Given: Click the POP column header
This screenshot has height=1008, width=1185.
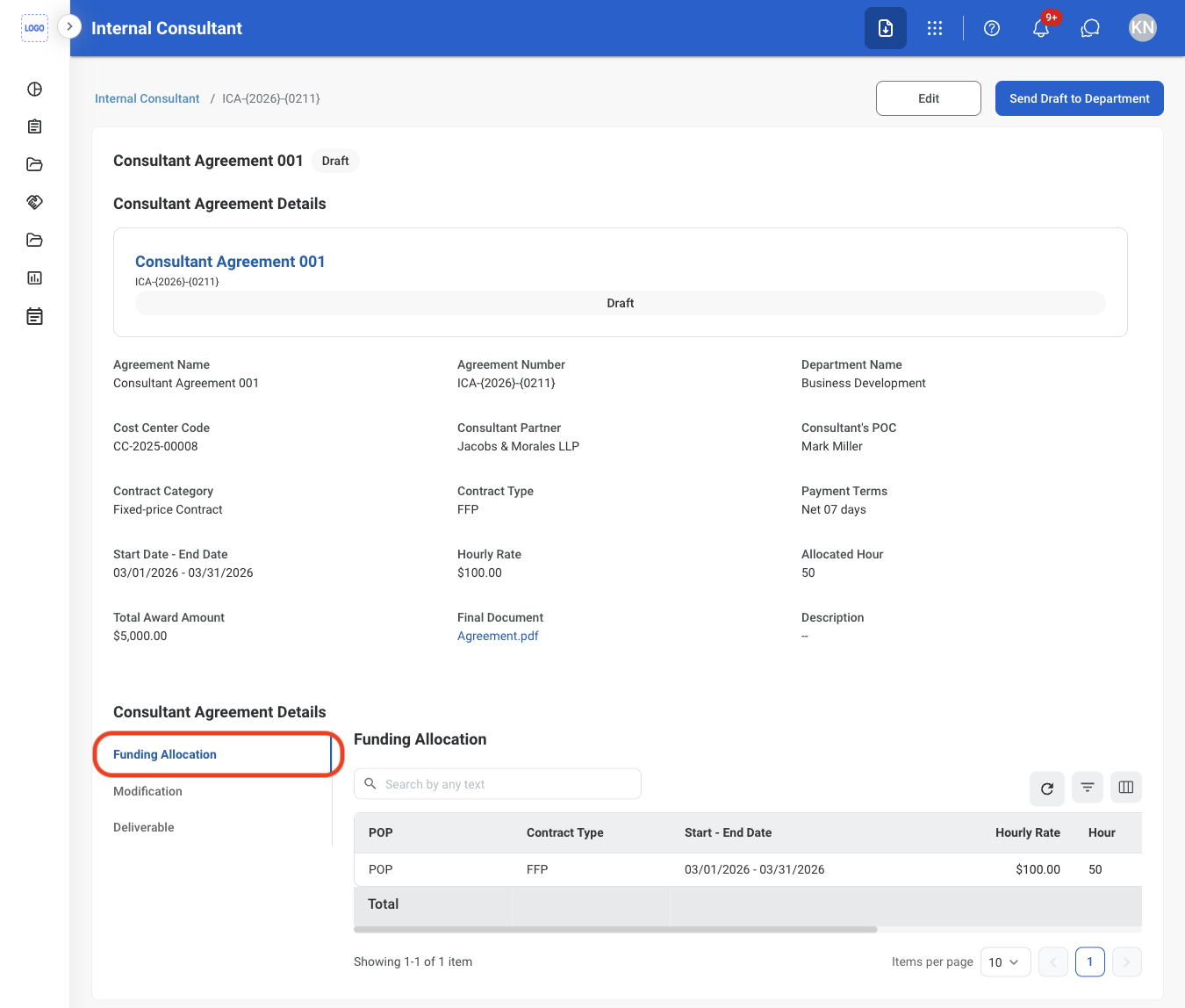Looking at the screenshot, I should [x=381, y=832].
